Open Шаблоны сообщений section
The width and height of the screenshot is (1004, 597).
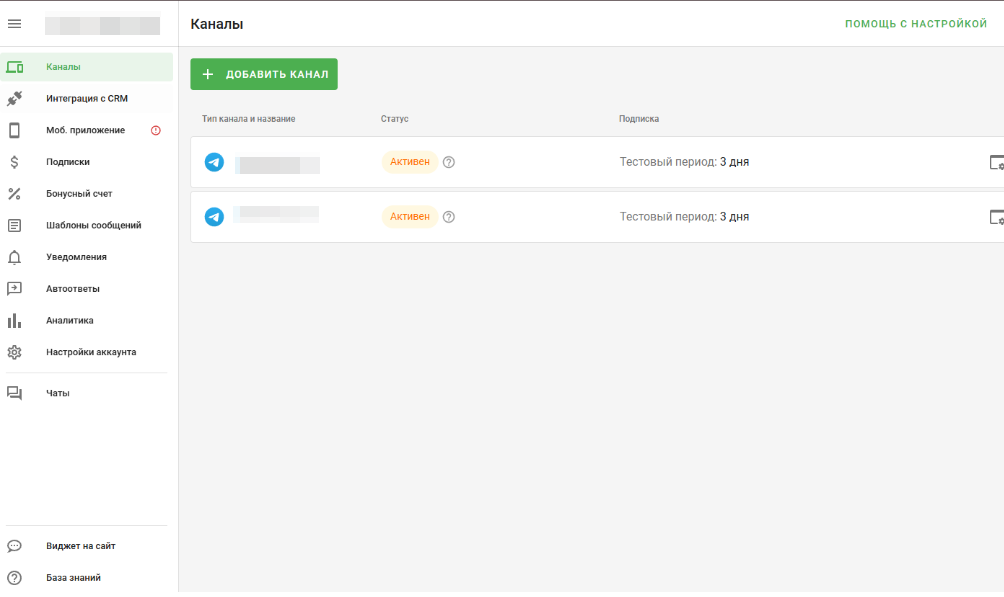[86, 225]
